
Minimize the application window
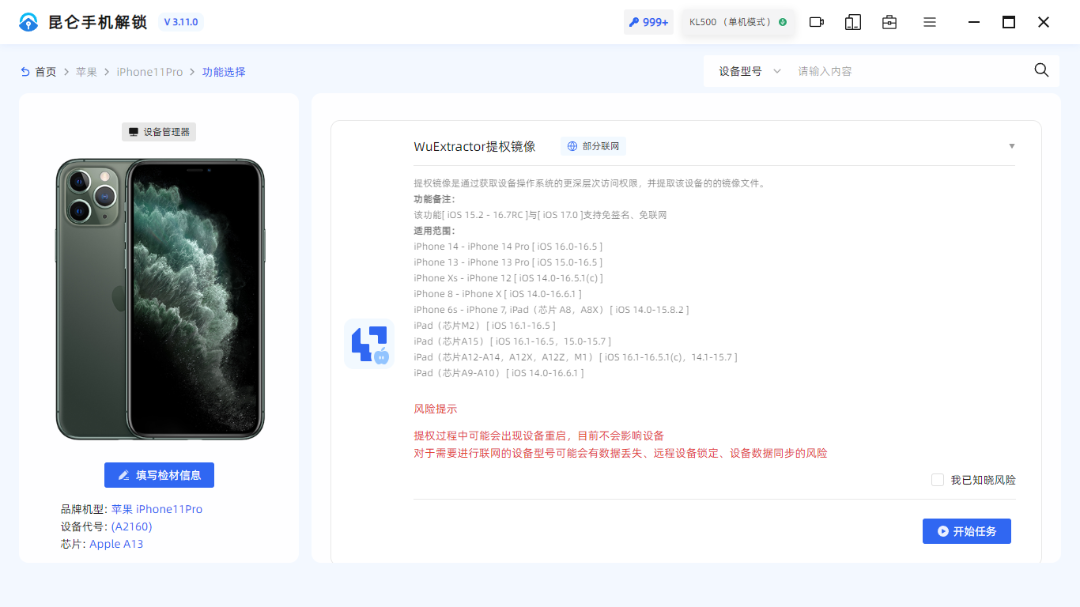tap(973, 22)
